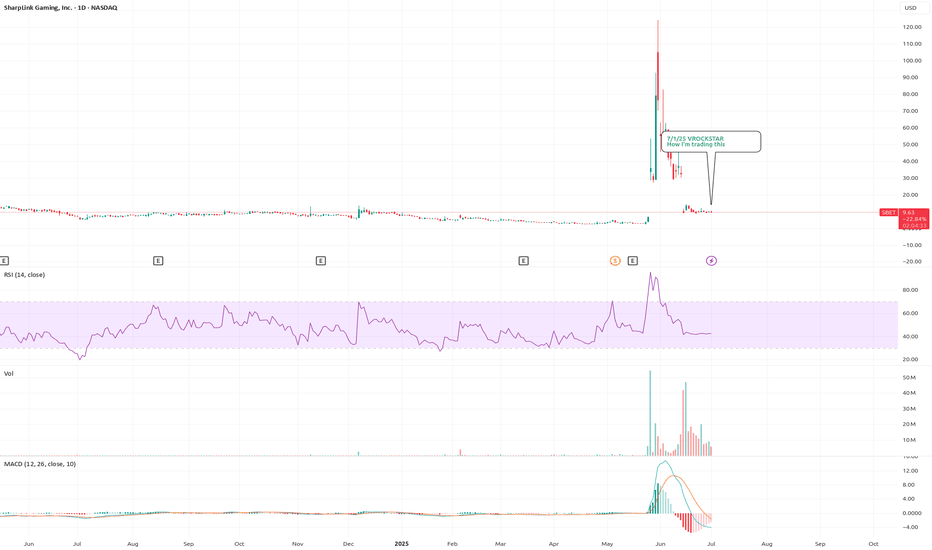
Task: Open the purple lightning bolt event marker
Action: [711, 260]
